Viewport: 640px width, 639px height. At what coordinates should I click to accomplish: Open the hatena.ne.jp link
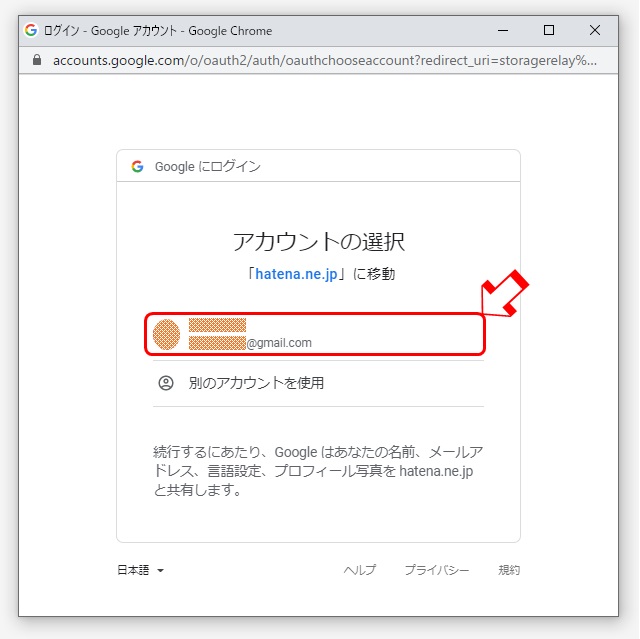[x=296, y=274]
